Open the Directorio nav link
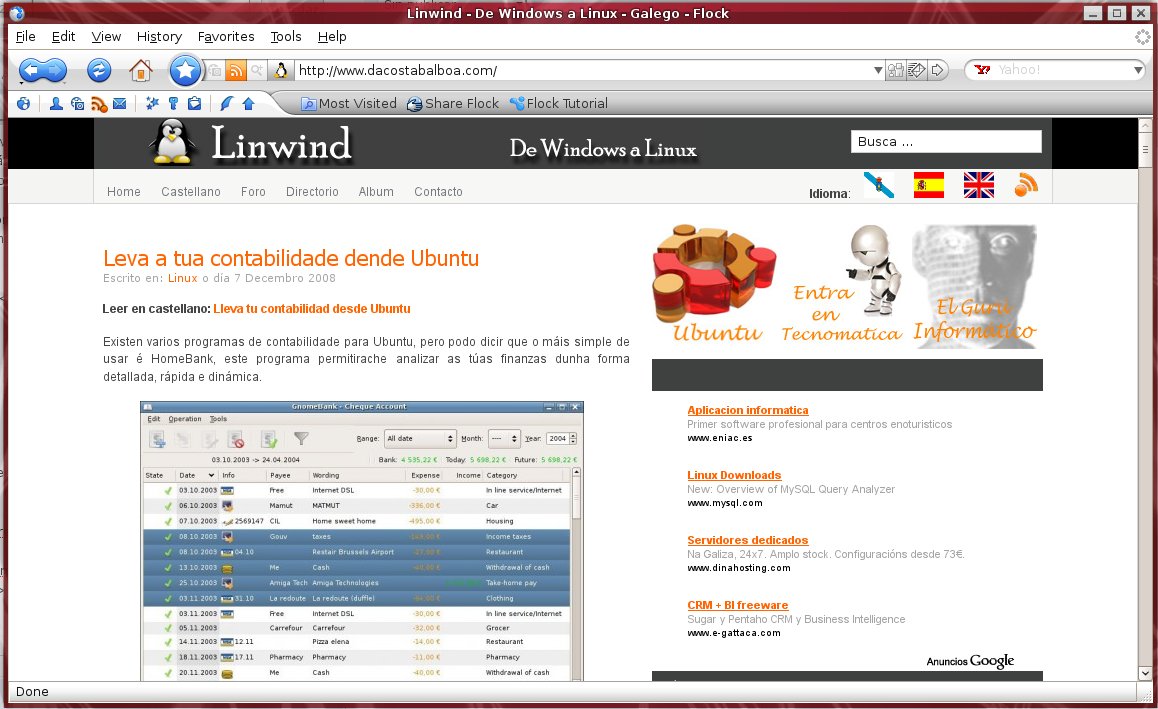Viewport: 1158px width, 709px height. click(x=312, y=191)
